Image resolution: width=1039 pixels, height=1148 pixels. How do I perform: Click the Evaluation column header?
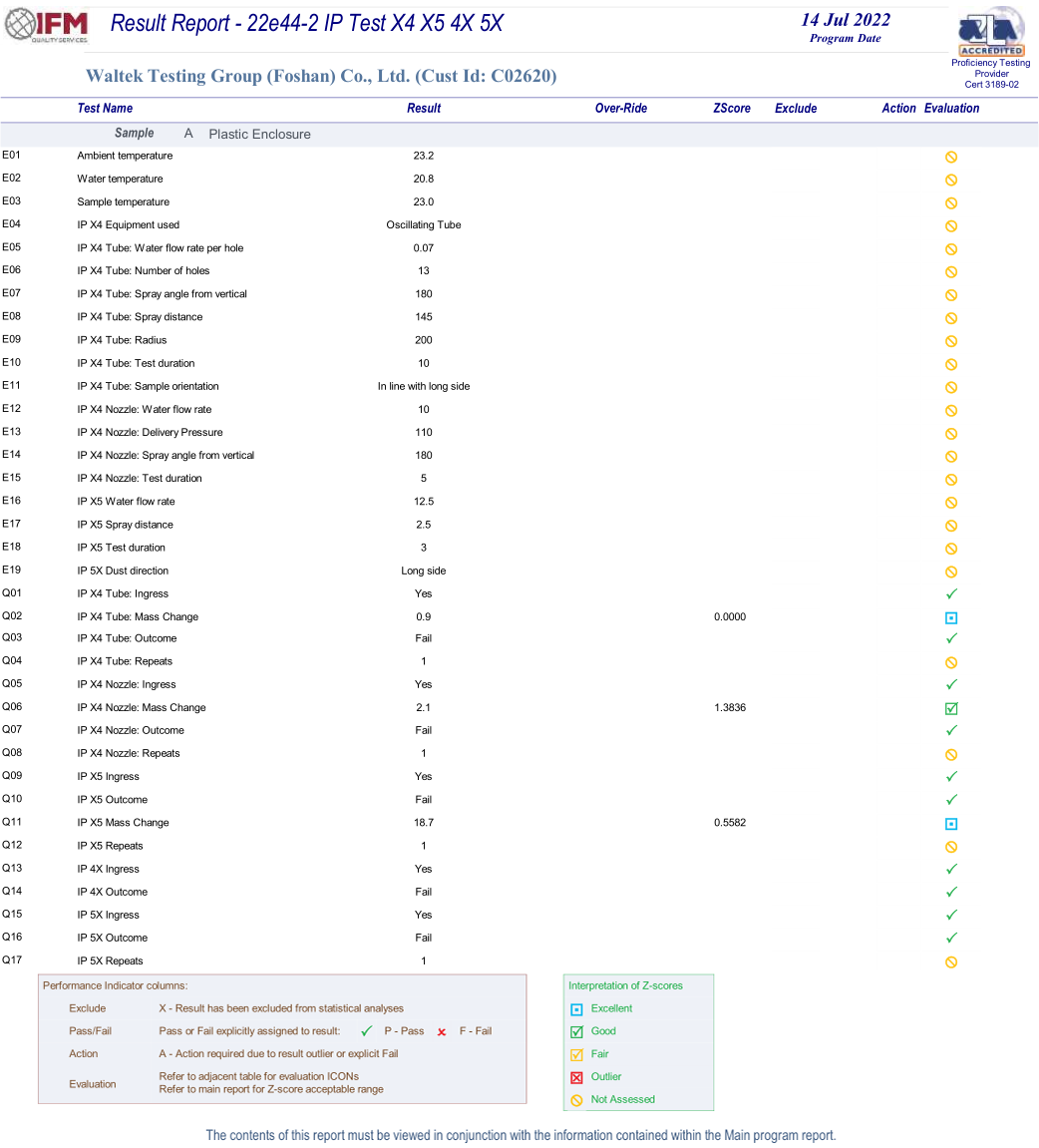(951, 109)
